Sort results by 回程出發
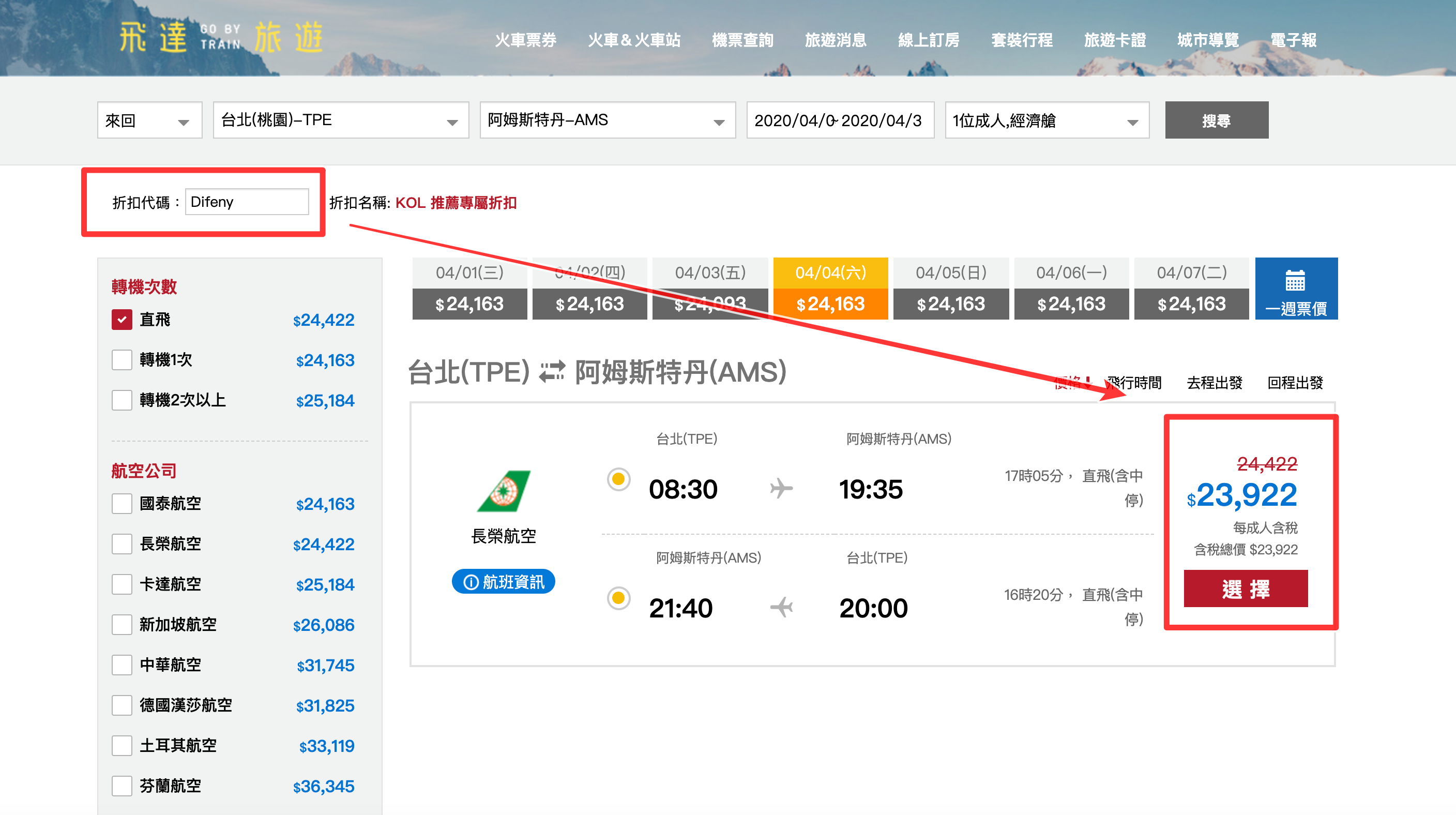1456x815 pixels. click(1295, 383)
